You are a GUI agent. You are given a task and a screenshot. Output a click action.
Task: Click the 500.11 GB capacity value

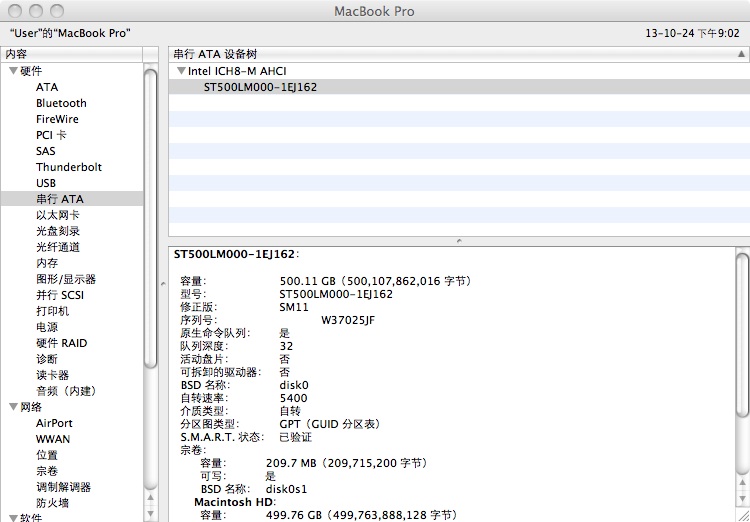(x=375, y=281)
